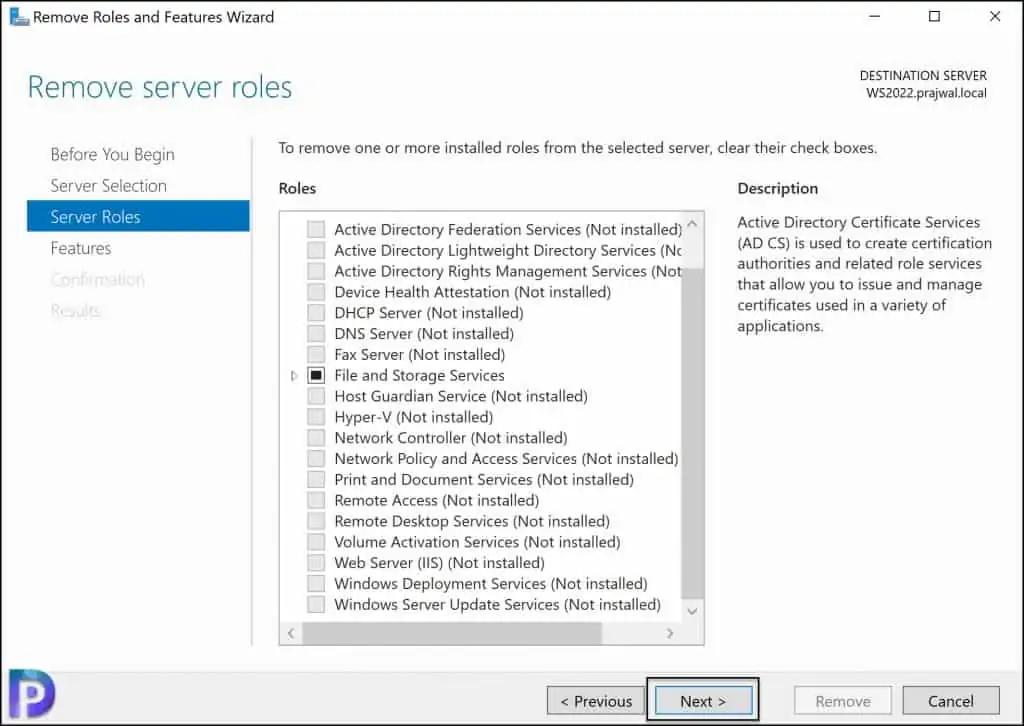1024x726 pixels.
Task: Toggle Web Server (IIS) checkbox
Action: (316, 563)
